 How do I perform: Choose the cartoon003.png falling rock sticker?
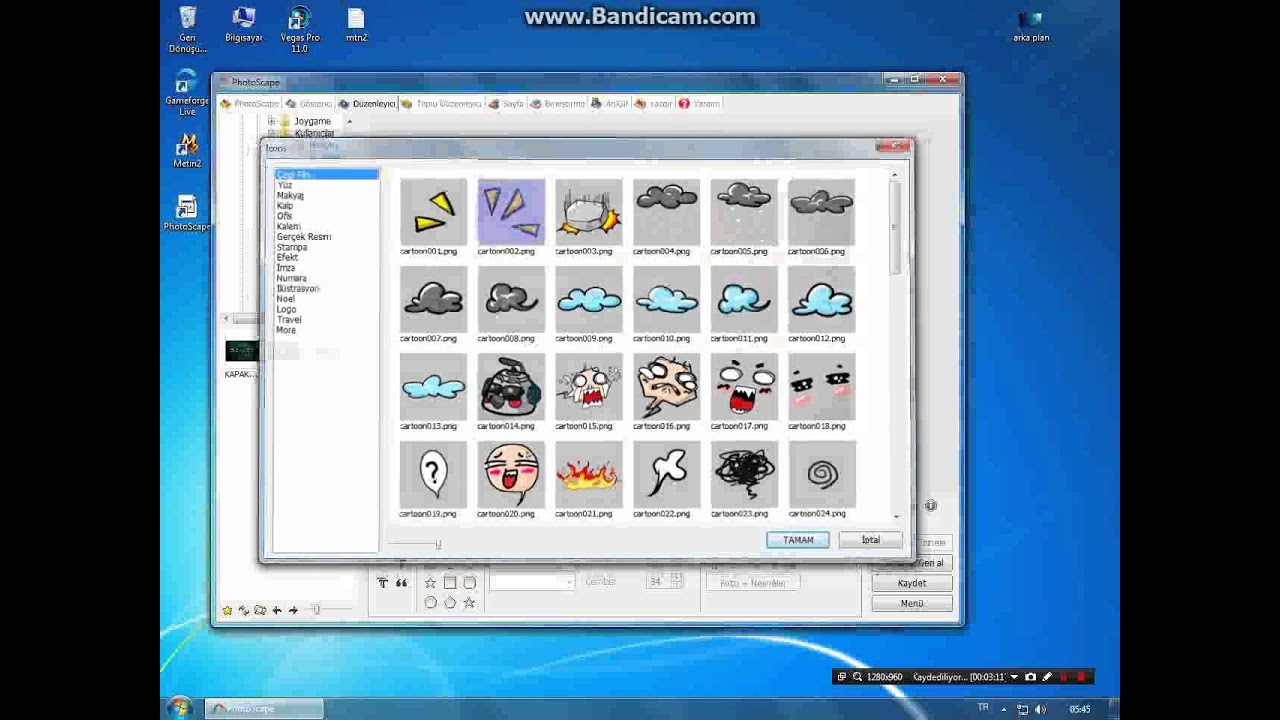click(589, 212)
